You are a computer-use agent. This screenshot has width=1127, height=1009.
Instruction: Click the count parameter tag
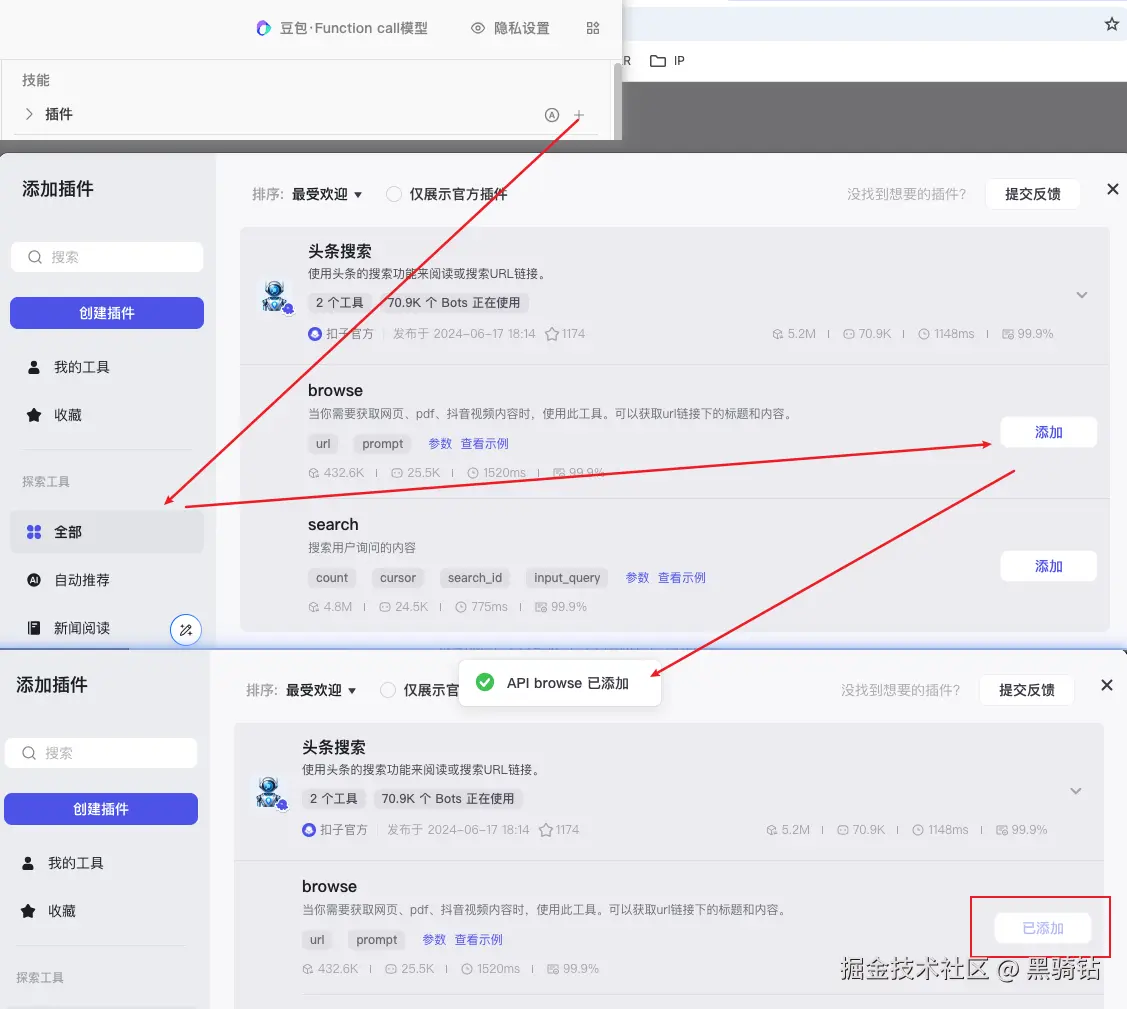click(x=331, y=577)
